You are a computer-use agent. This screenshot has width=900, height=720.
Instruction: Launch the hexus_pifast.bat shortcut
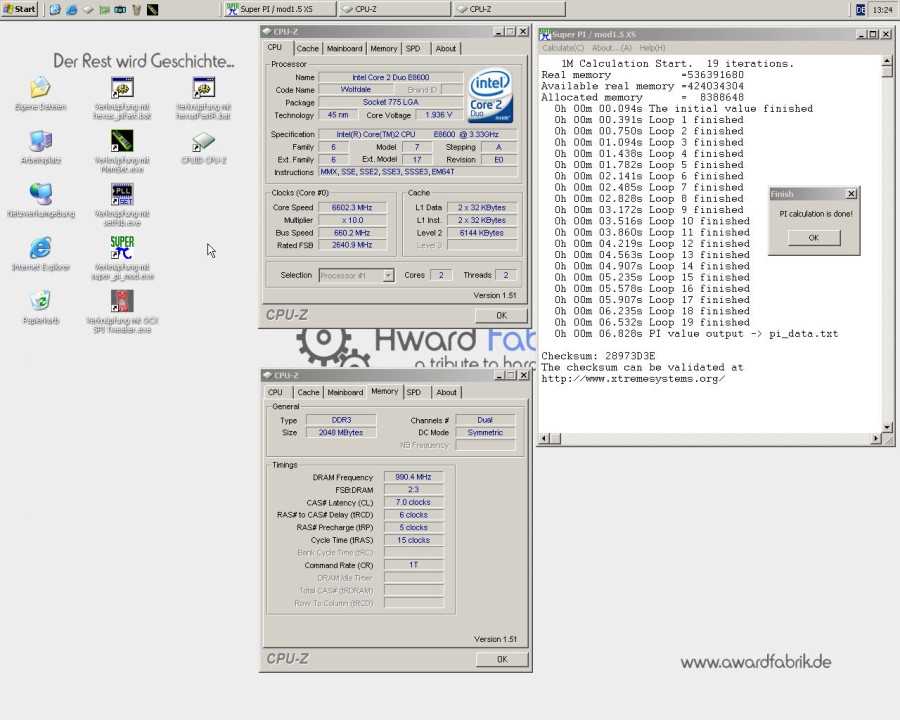pos(122,88)
